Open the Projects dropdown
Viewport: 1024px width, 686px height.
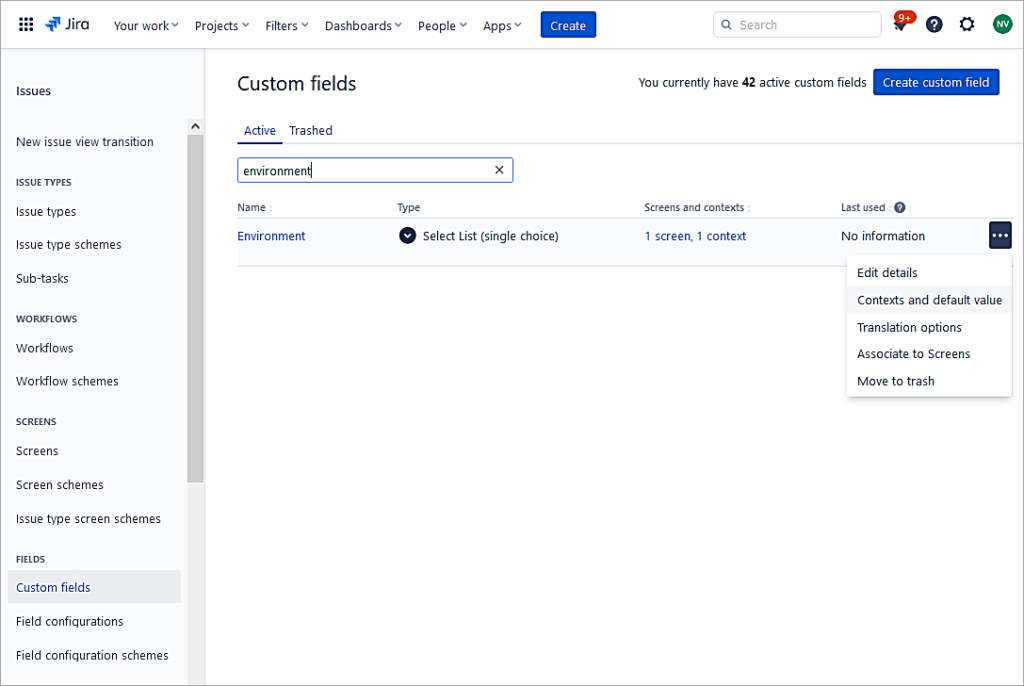click(x=220, y=26)
